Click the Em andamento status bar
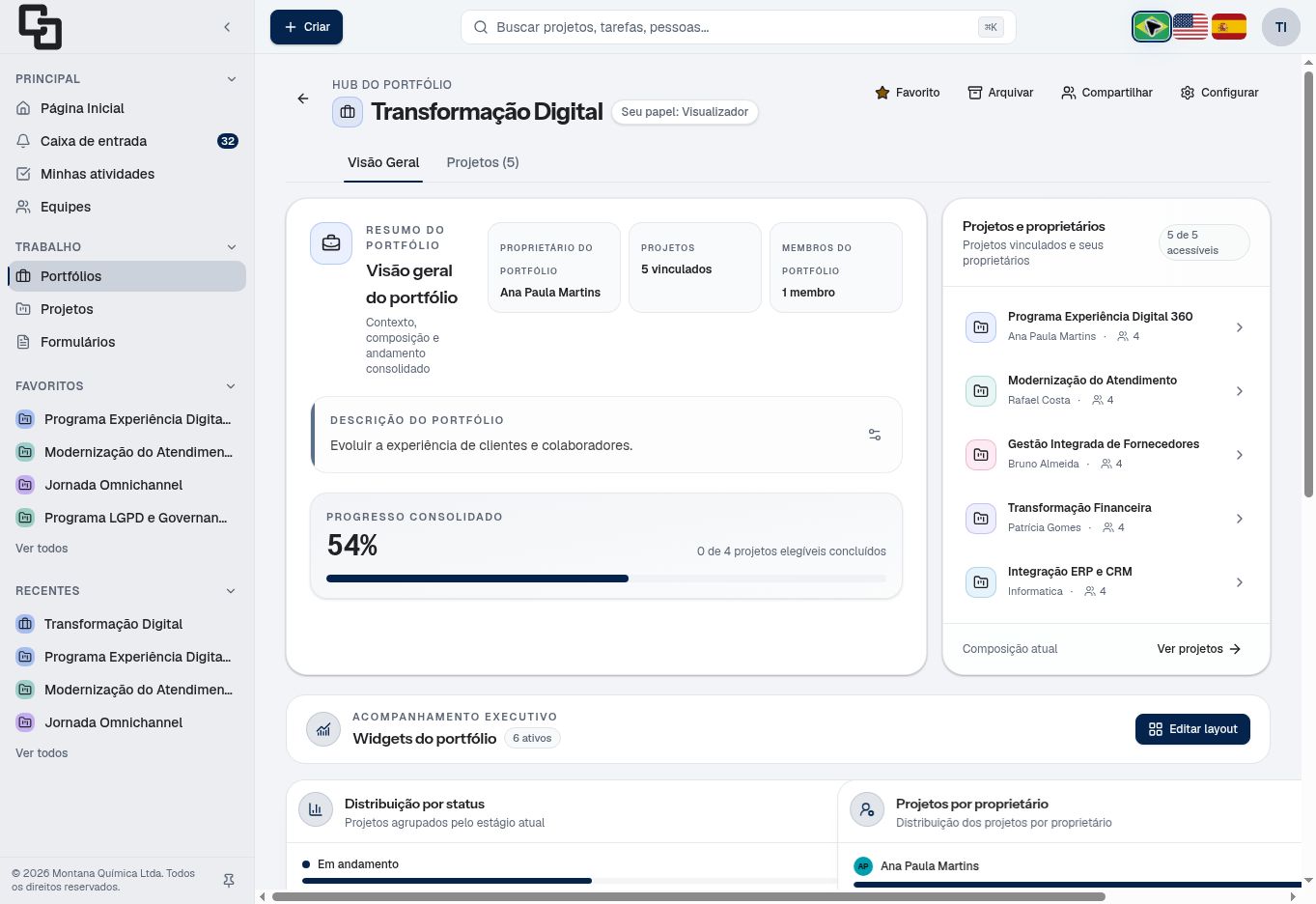 570,881
